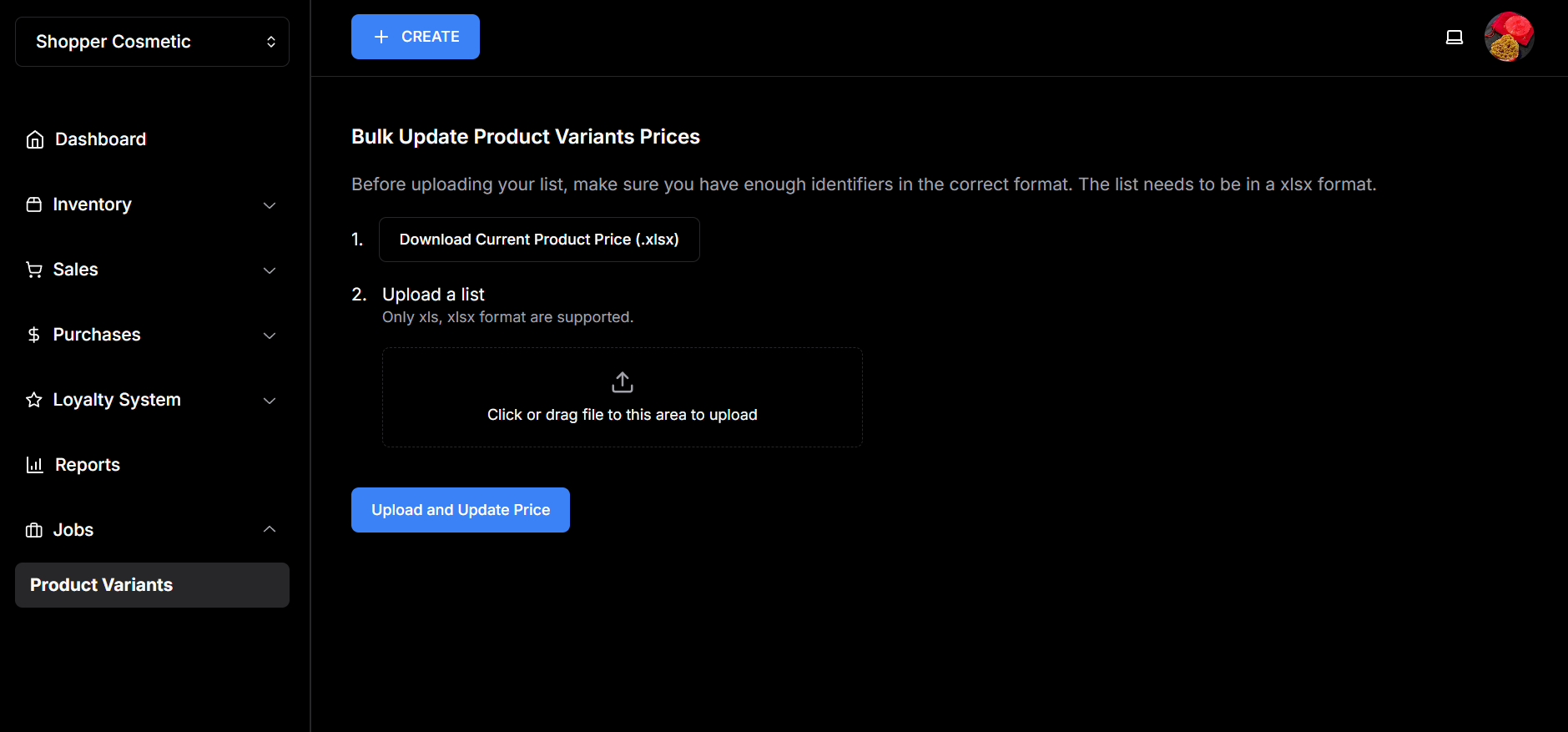Viewport: 1568px width, 732px height.
Task: Click the Purchases dollar sign icon
Action: tap(34, 335)
